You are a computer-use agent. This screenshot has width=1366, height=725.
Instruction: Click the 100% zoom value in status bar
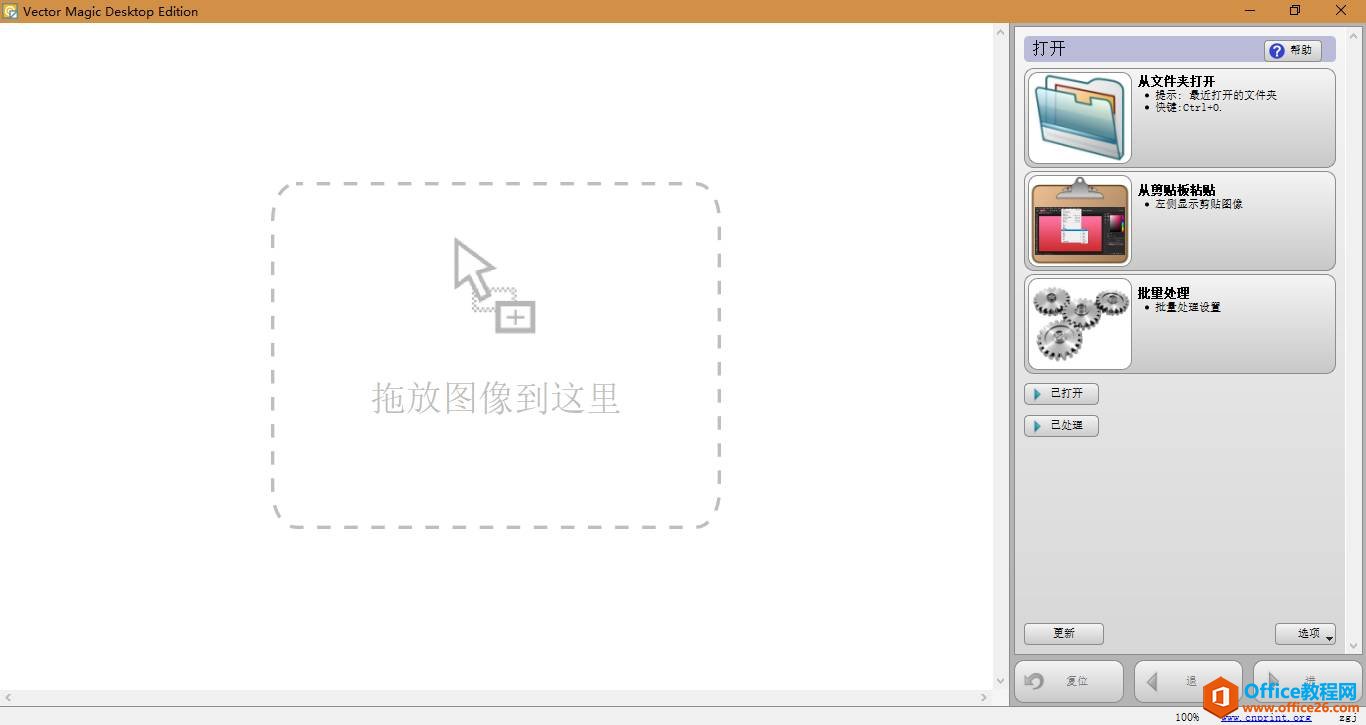point(1187,717)
